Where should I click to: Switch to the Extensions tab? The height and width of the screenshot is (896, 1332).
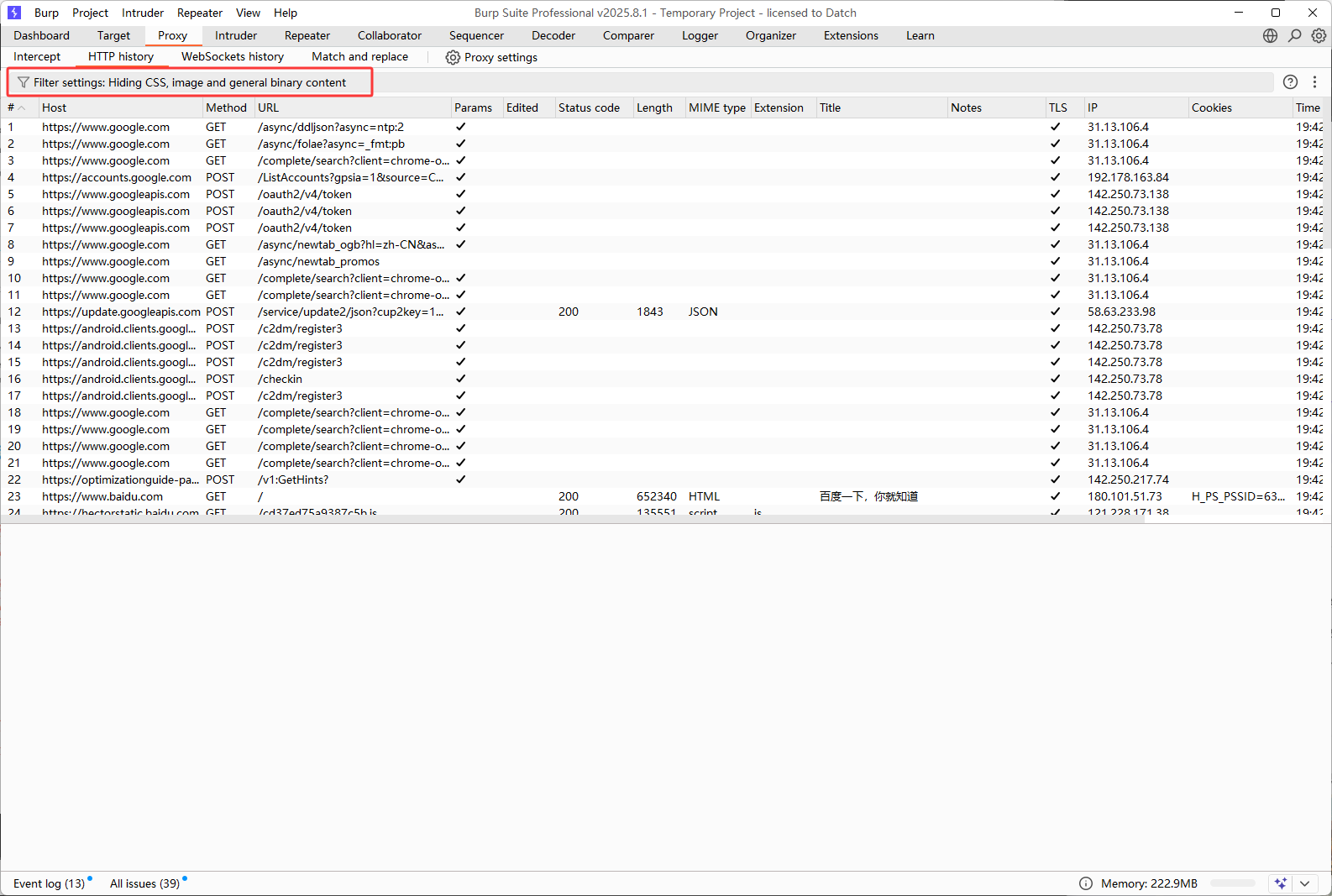click(x=851, y=35)
